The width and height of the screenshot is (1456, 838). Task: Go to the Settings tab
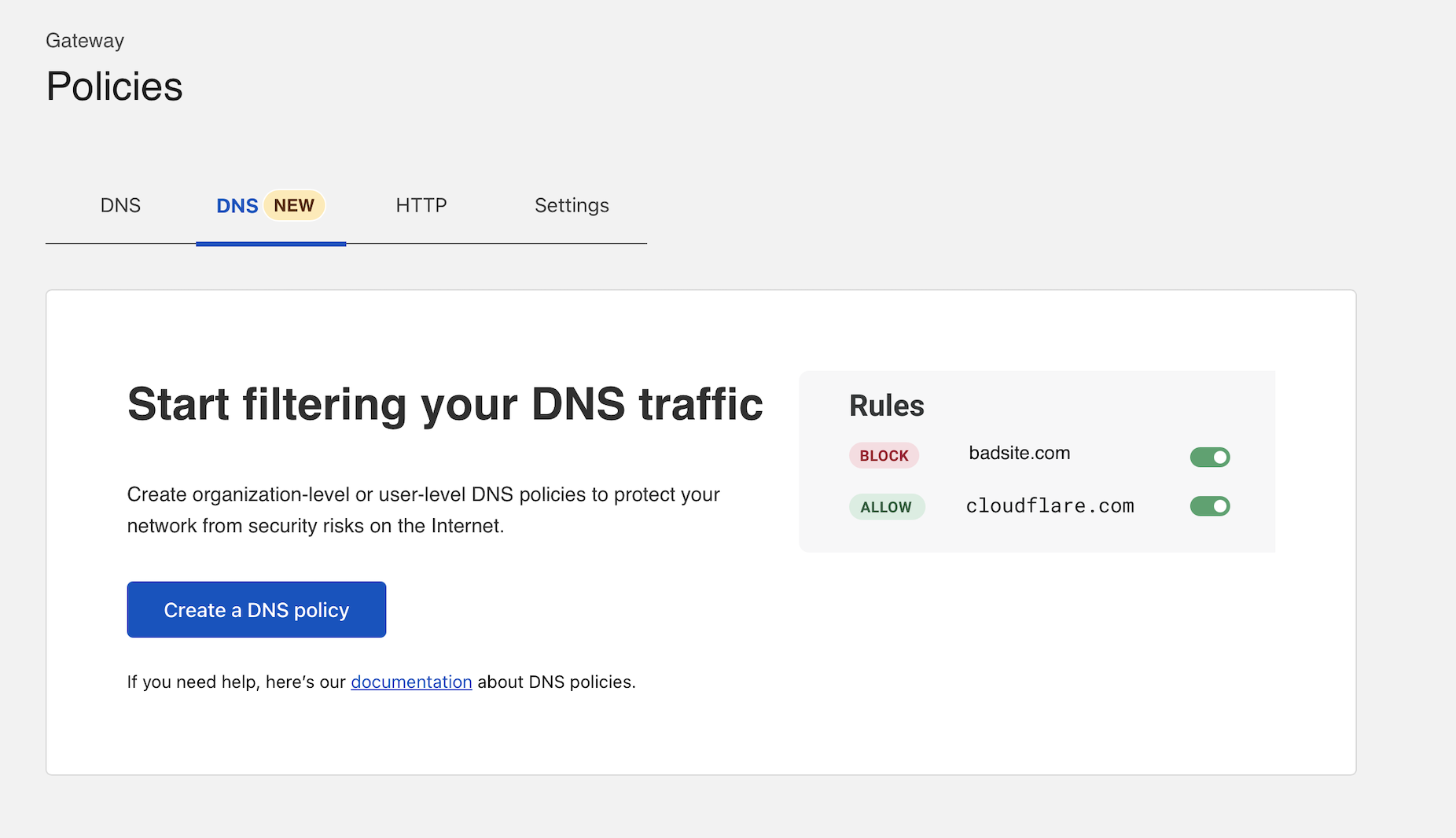click(572, 206)
